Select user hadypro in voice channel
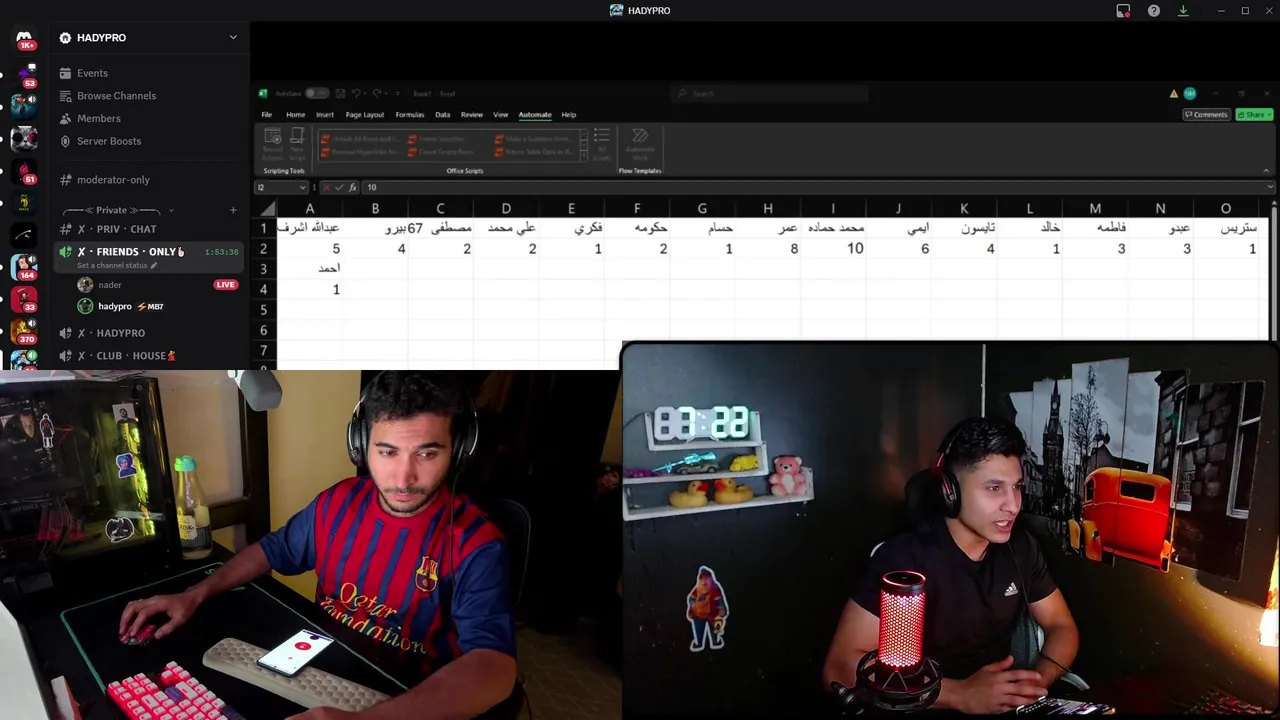1280x720 pixels. [115, 306]
